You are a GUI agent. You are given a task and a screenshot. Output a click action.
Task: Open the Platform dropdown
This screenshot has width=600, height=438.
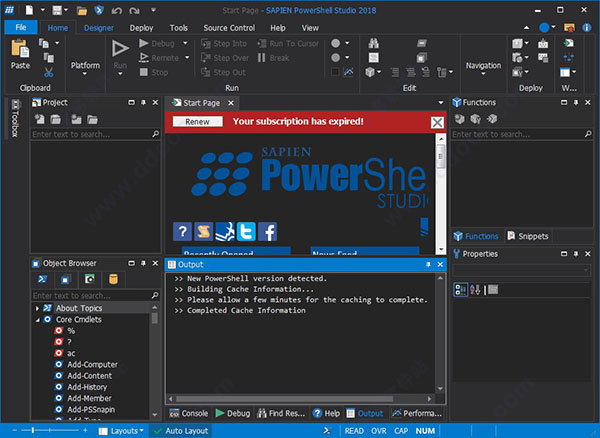click(x=85, y=68)
